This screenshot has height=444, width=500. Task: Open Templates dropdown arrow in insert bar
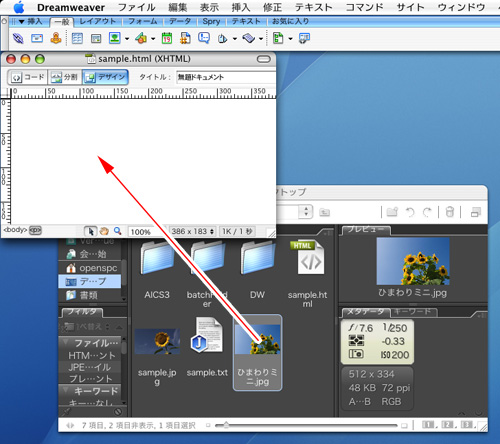pos(290,39)
